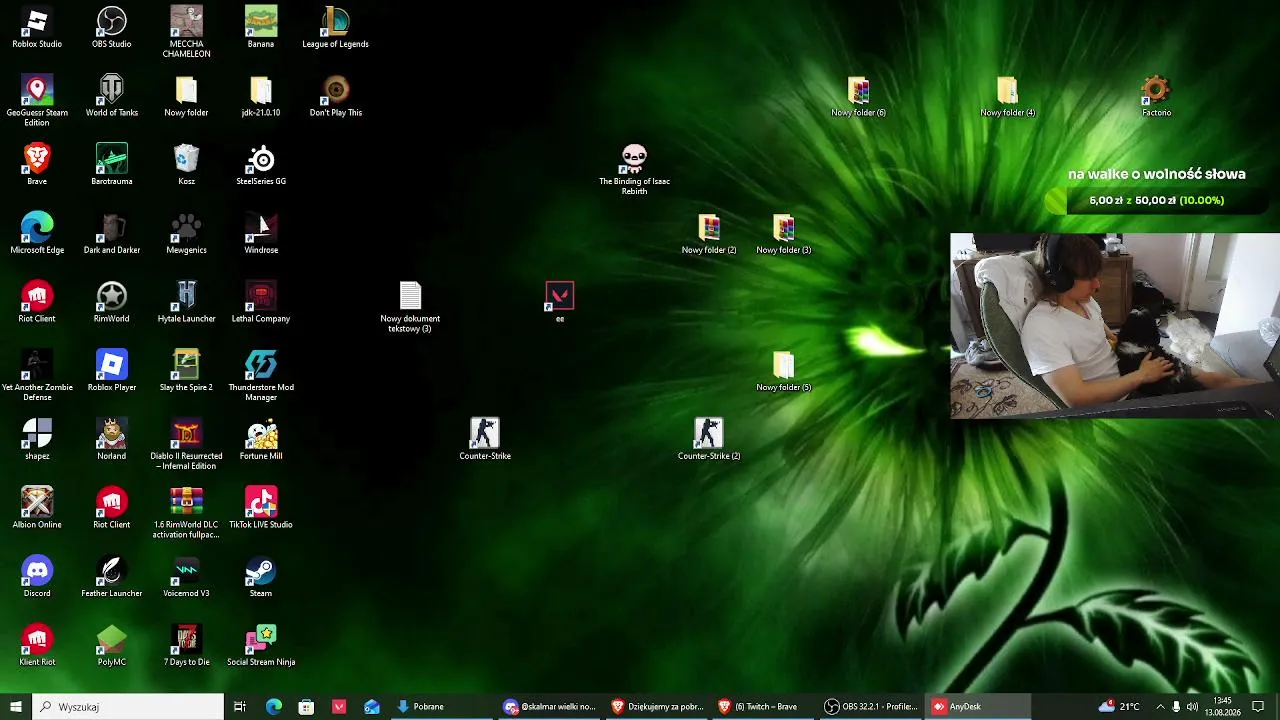Select the Kosz recycle bin

(x=186, y=165)
